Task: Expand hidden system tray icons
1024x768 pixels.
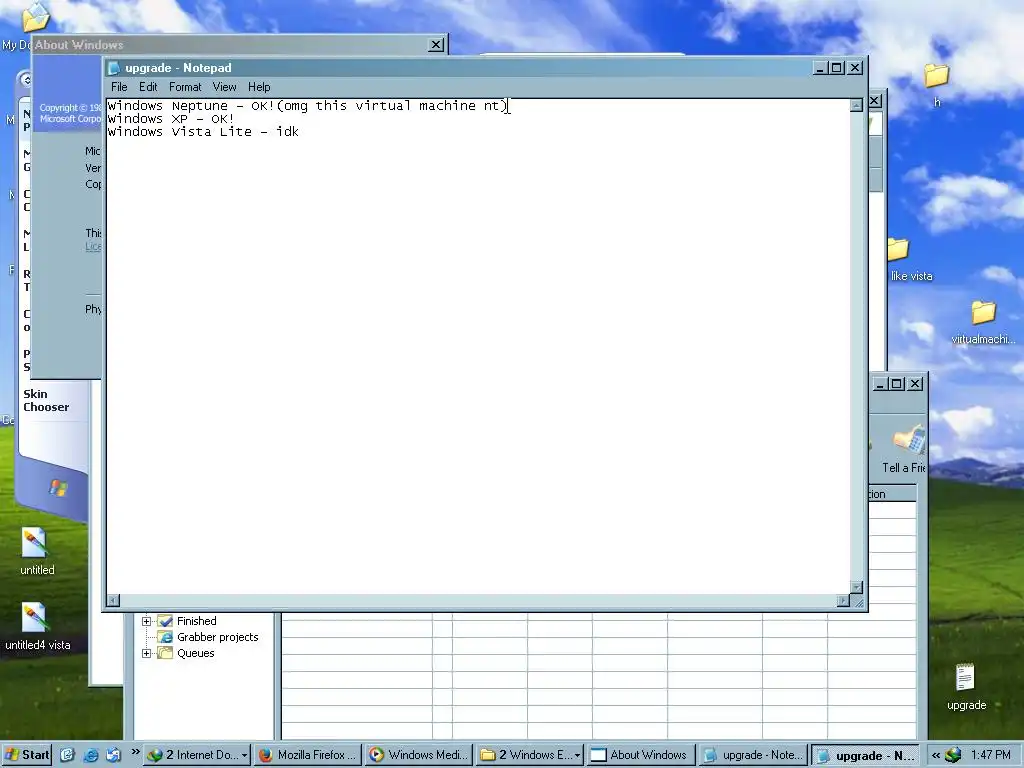Action: 936,755
